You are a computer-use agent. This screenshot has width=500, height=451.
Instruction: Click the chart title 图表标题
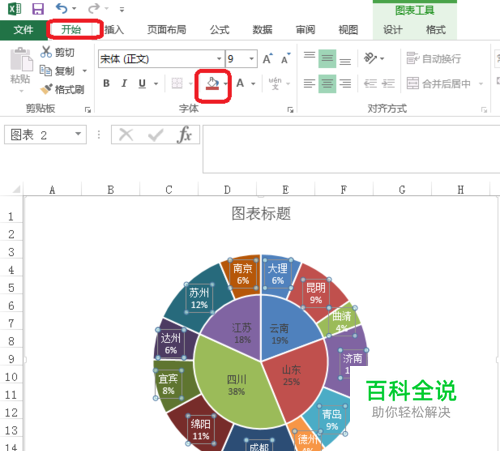[x=261, y=214]
